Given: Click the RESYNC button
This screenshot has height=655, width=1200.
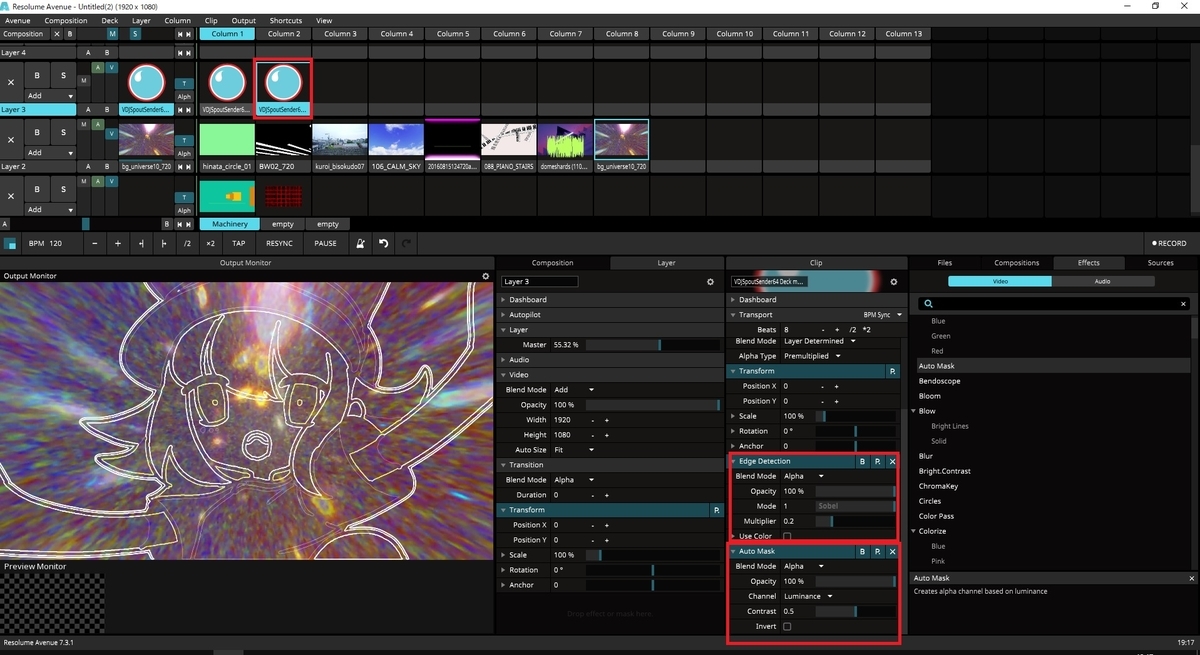Looking at the screenshot, I should pyautogui.click(x=280, y=243).
